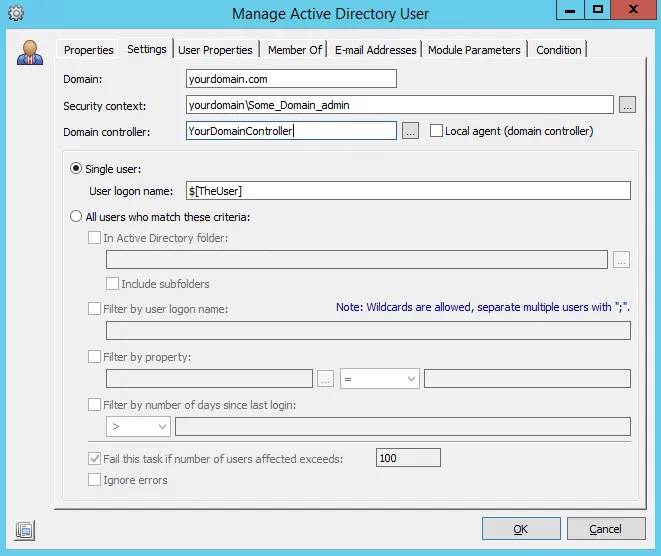Screen dimensions: 661x556
Task: Open the Condition tab
Action: pos(558,50)
